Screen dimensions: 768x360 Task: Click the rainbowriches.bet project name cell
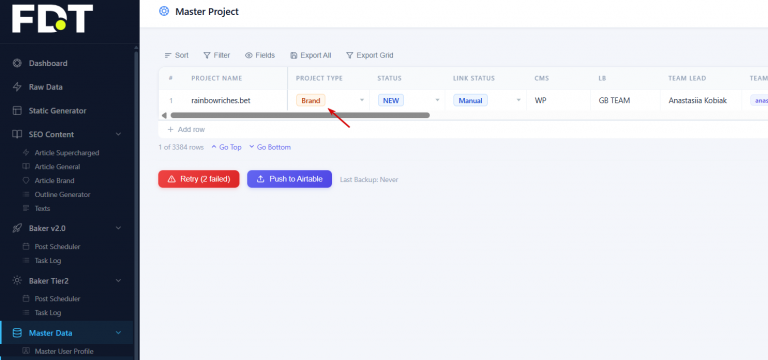click(221, 100)
